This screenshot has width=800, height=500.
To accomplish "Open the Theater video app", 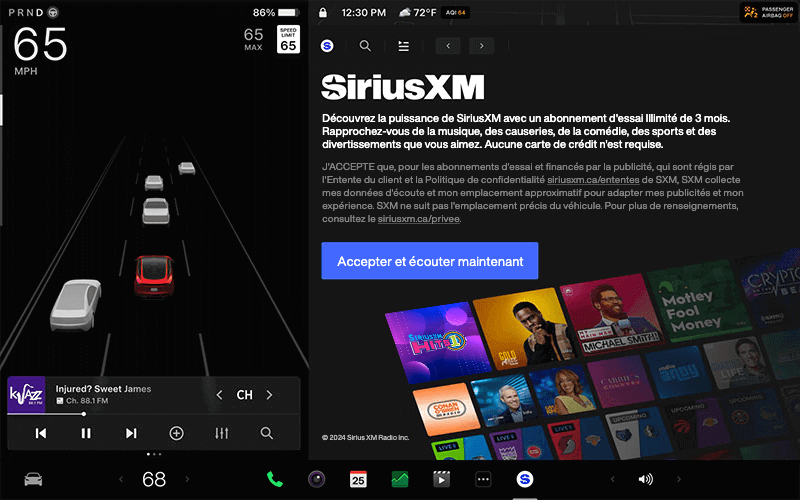I will (441, 479).
